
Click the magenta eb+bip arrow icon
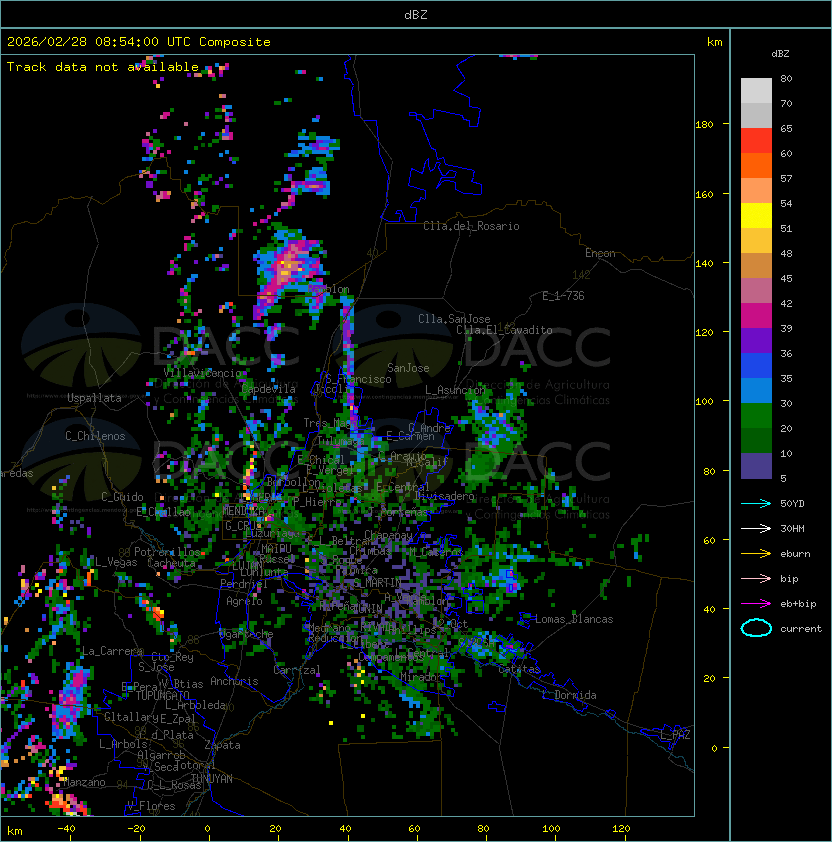756,603
